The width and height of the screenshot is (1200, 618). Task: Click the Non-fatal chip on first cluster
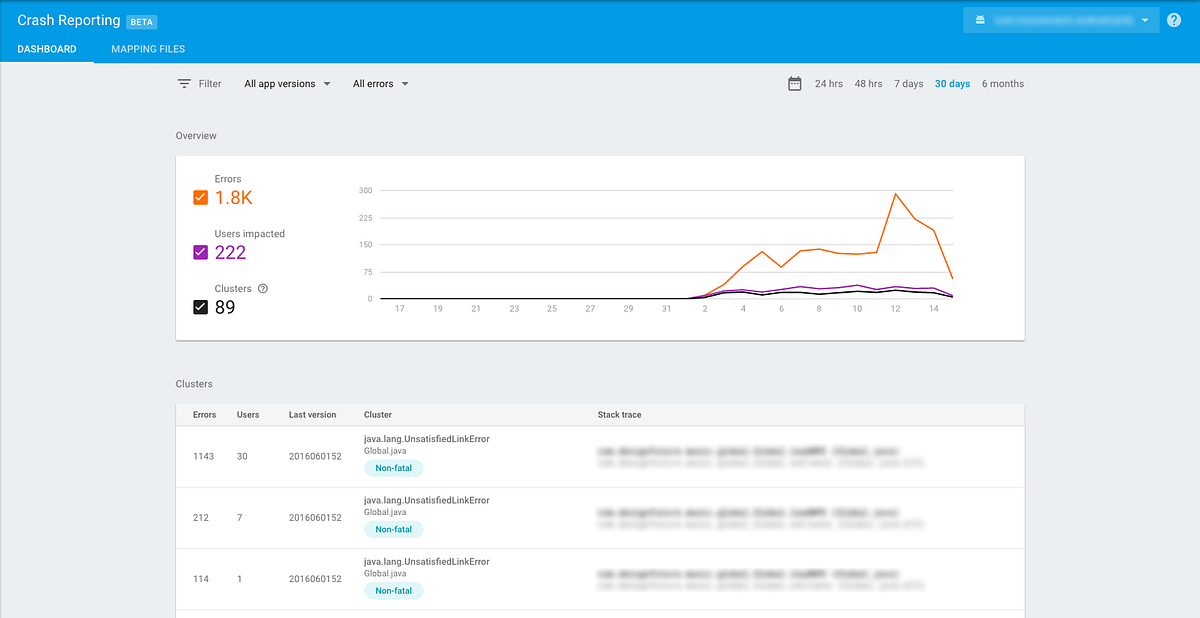pos(393,467)
